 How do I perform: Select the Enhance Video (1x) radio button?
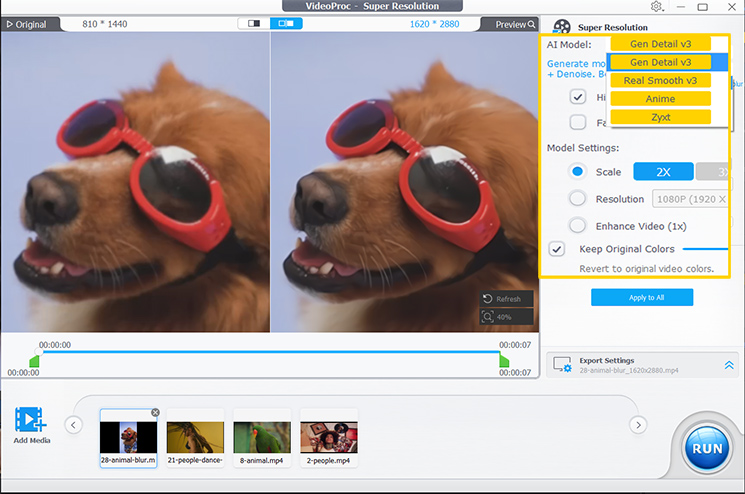click(x=577, y=226)
